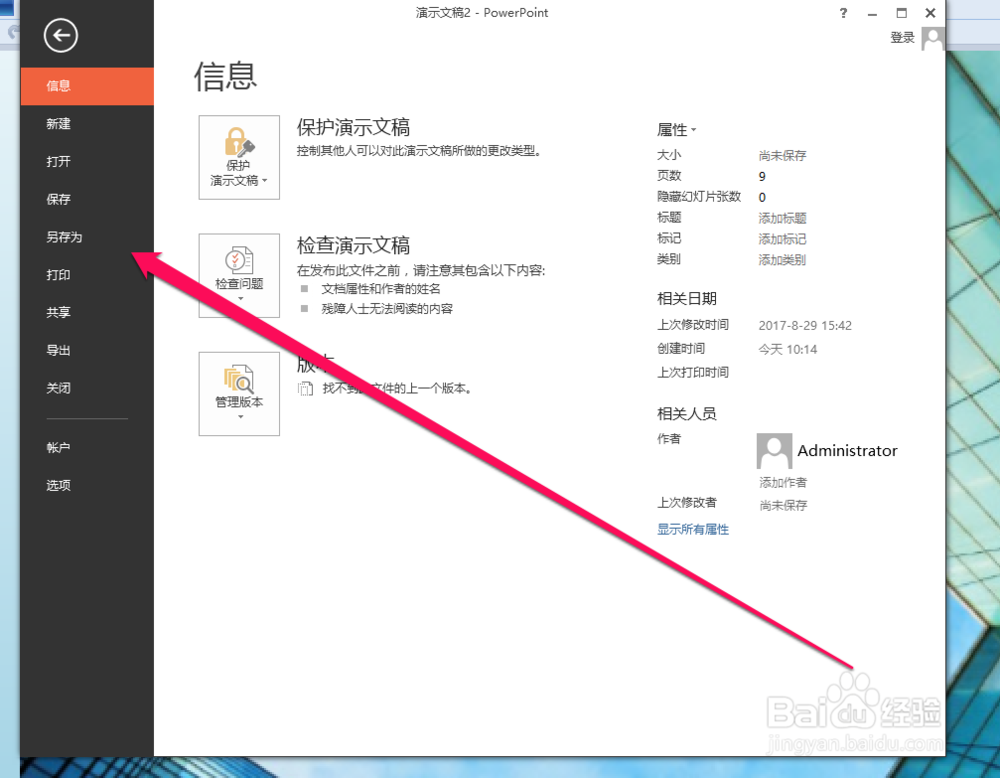Click the 添加标题 field
This screenshot has height=778, width=1000.
[782, 218]
